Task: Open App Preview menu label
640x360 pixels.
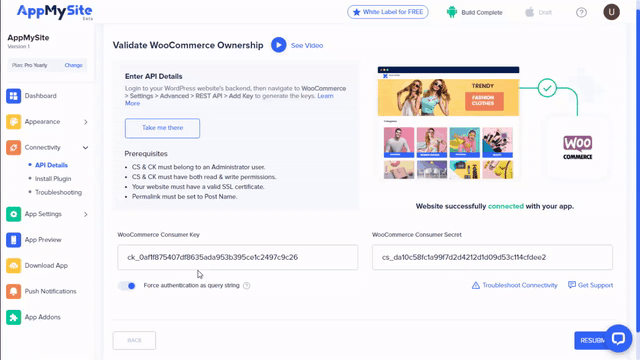Action: 43,240
